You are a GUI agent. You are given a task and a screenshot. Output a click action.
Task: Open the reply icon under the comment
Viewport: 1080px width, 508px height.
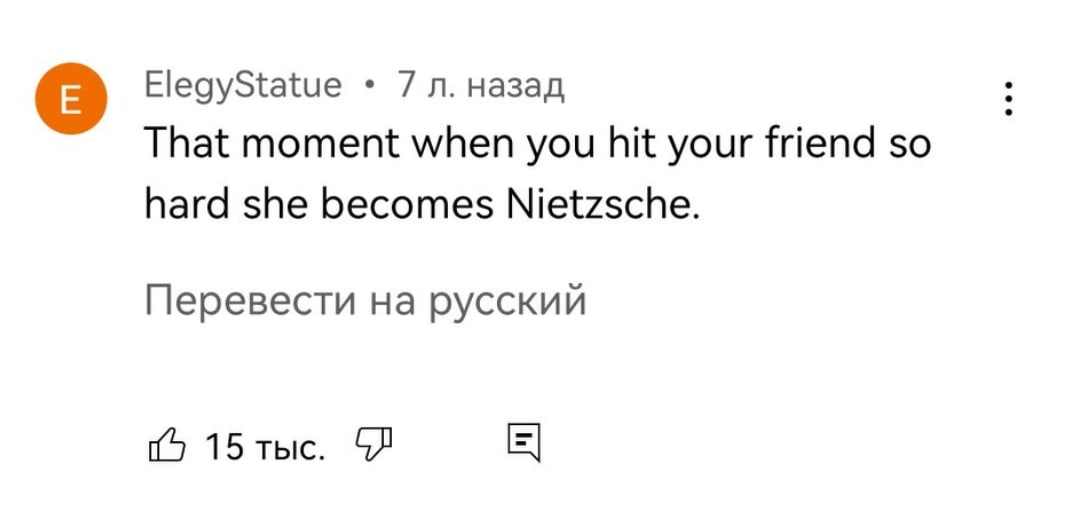(524, 443)
